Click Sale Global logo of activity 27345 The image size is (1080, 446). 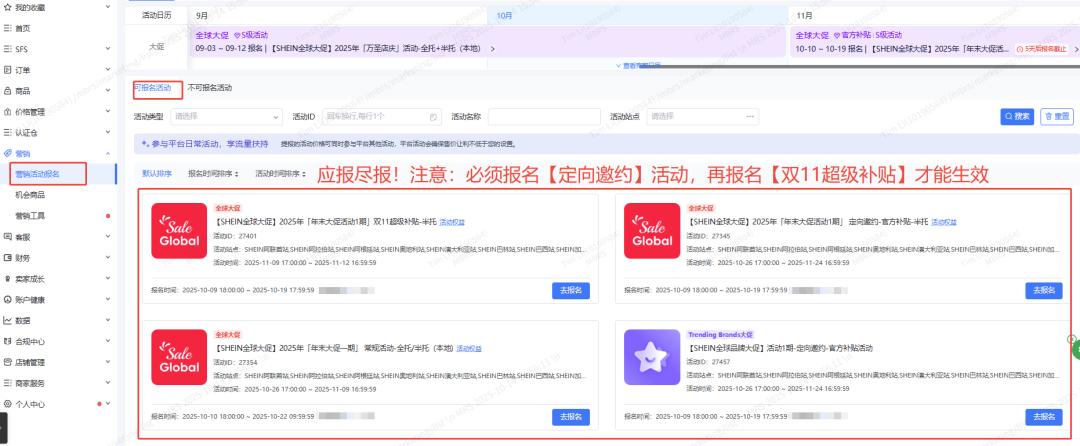652,231
